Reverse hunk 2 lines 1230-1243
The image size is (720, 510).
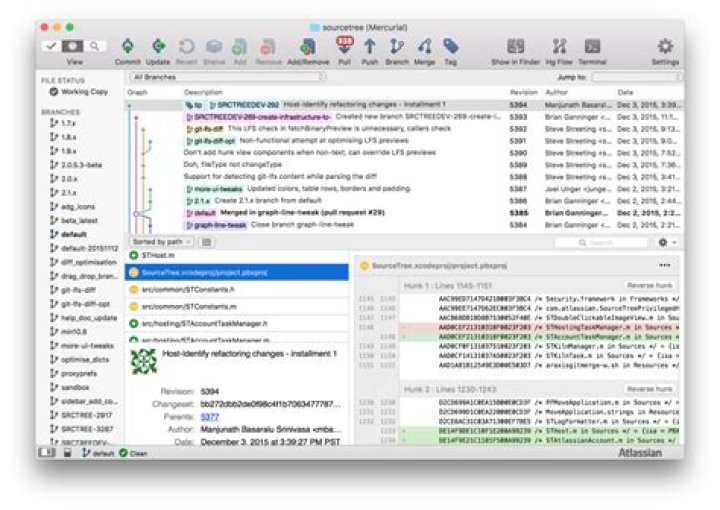click(649, 389)
